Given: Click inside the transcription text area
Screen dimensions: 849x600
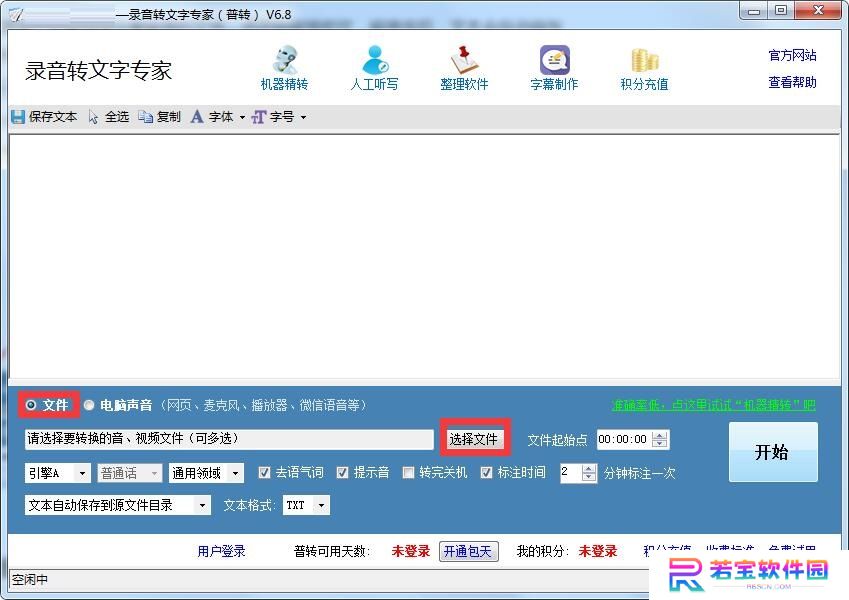Looking at the screenshot, I should 424,256.
